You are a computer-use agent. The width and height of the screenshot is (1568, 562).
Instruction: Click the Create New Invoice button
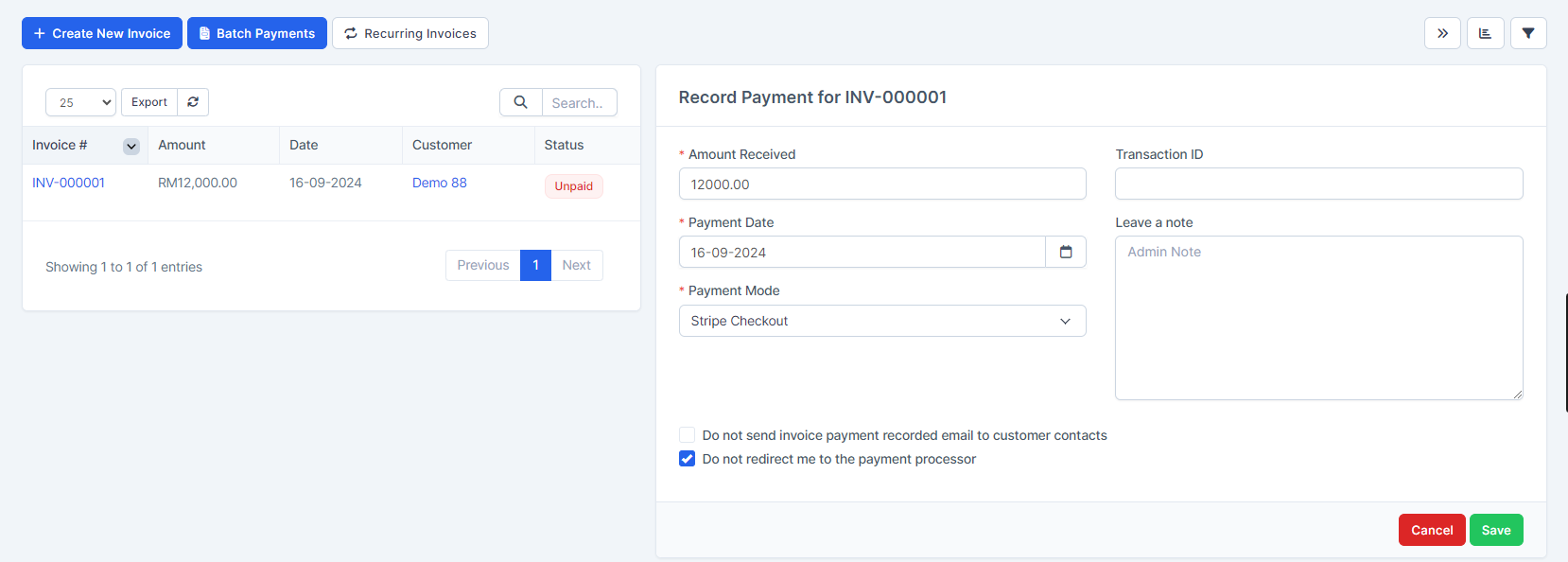102,33
